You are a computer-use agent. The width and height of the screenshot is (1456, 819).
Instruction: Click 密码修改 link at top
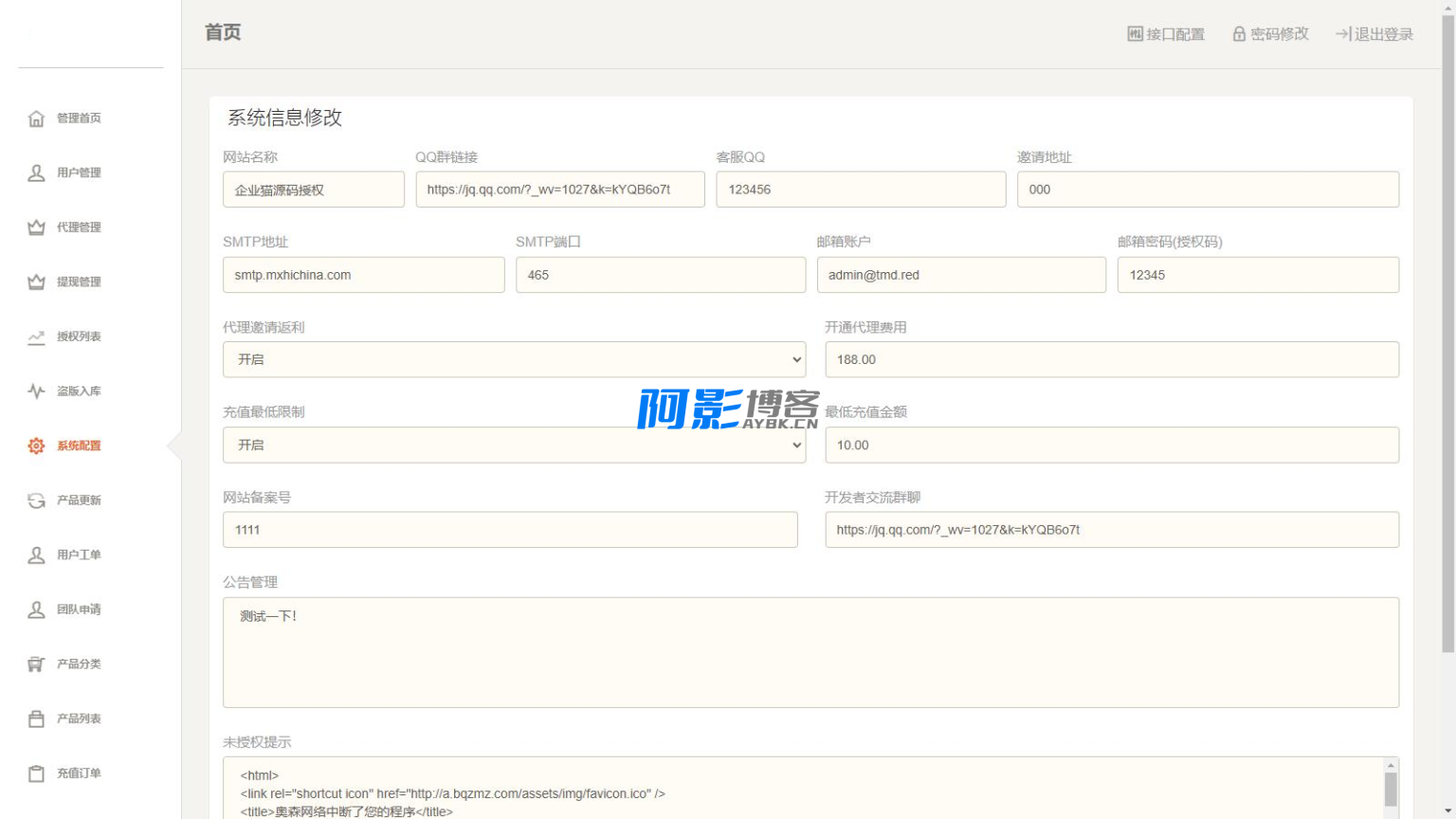1270,34
